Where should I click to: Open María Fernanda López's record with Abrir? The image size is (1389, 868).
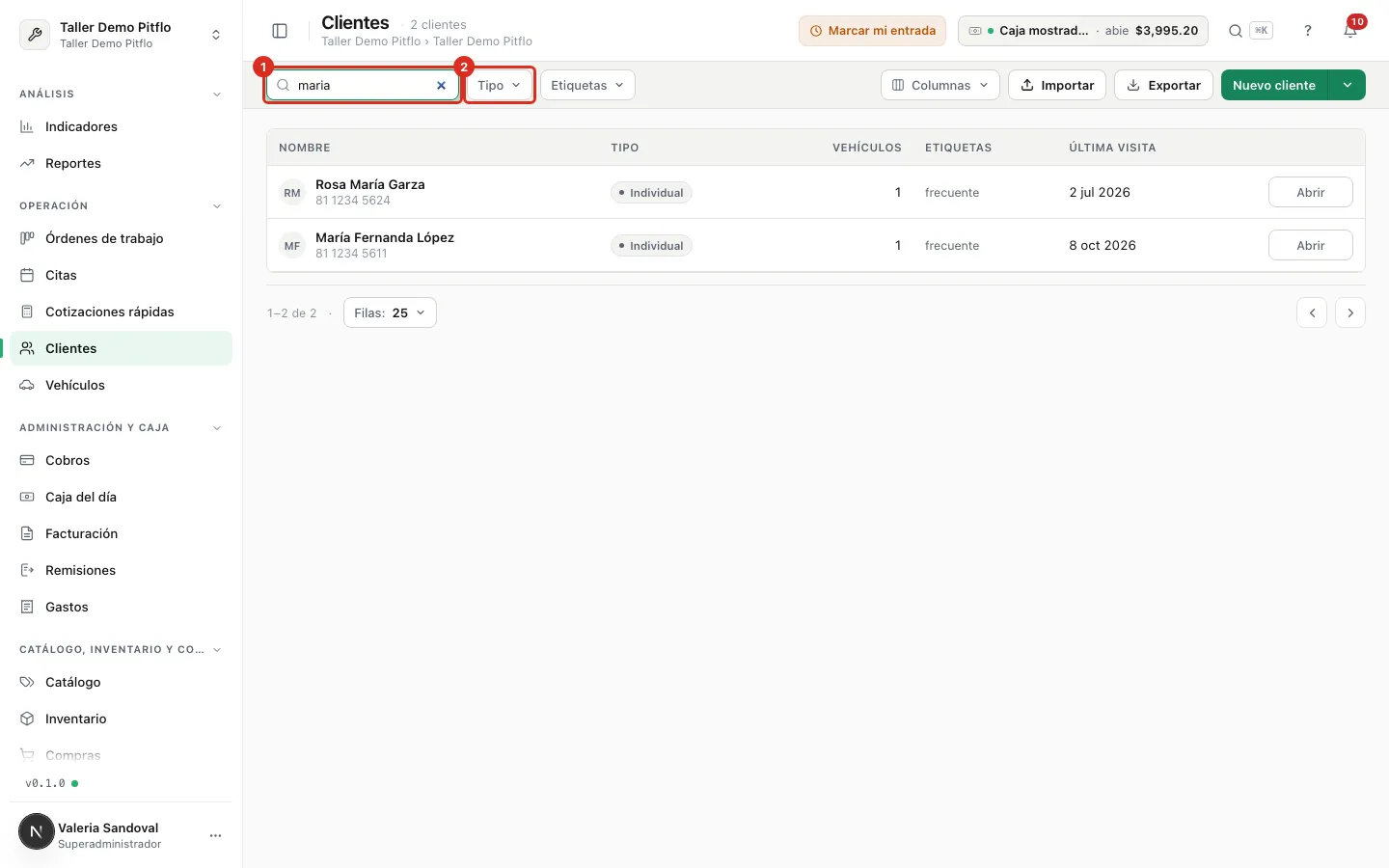click(1310, 246)
